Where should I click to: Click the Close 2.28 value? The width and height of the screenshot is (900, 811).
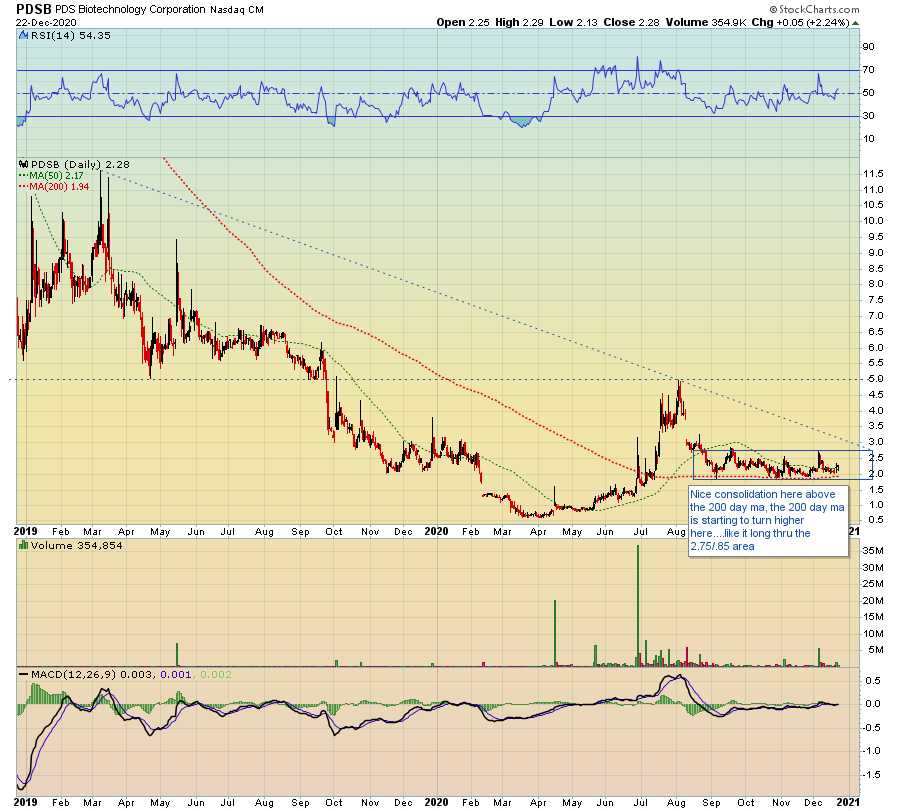[x=631, y=22]
